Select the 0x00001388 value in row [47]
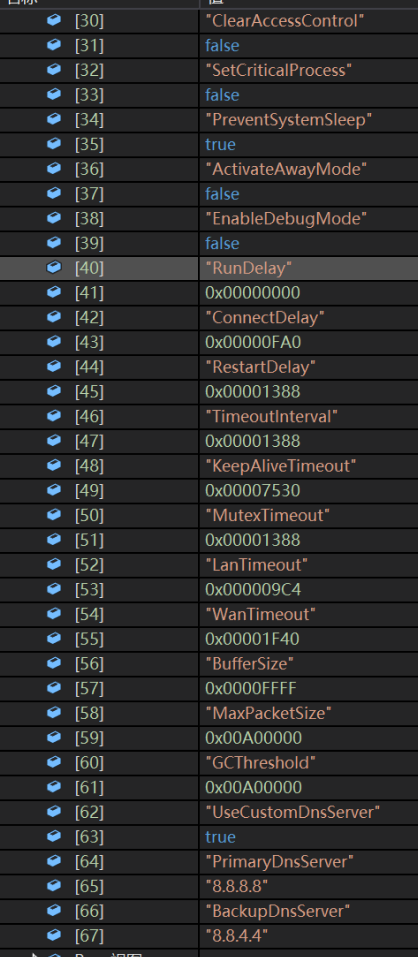418x957 pixels. pyautogui.click(x=253, y=441)
